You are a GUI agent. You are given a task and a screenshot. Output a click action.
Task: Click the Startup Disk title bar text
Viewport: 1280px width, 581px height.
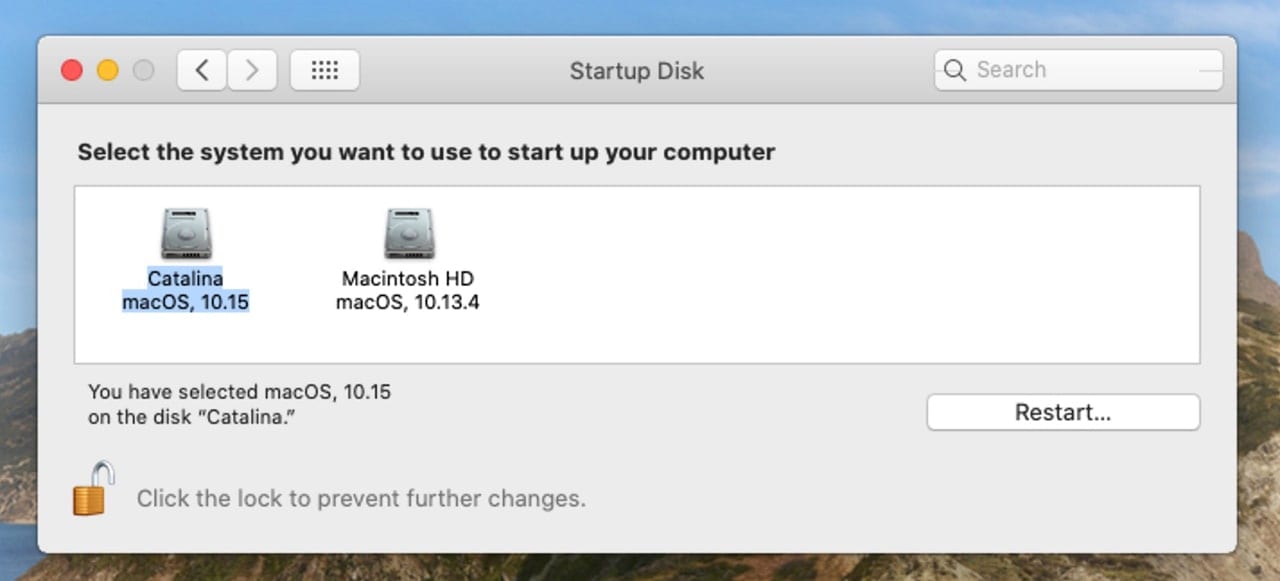pos(636,70)
